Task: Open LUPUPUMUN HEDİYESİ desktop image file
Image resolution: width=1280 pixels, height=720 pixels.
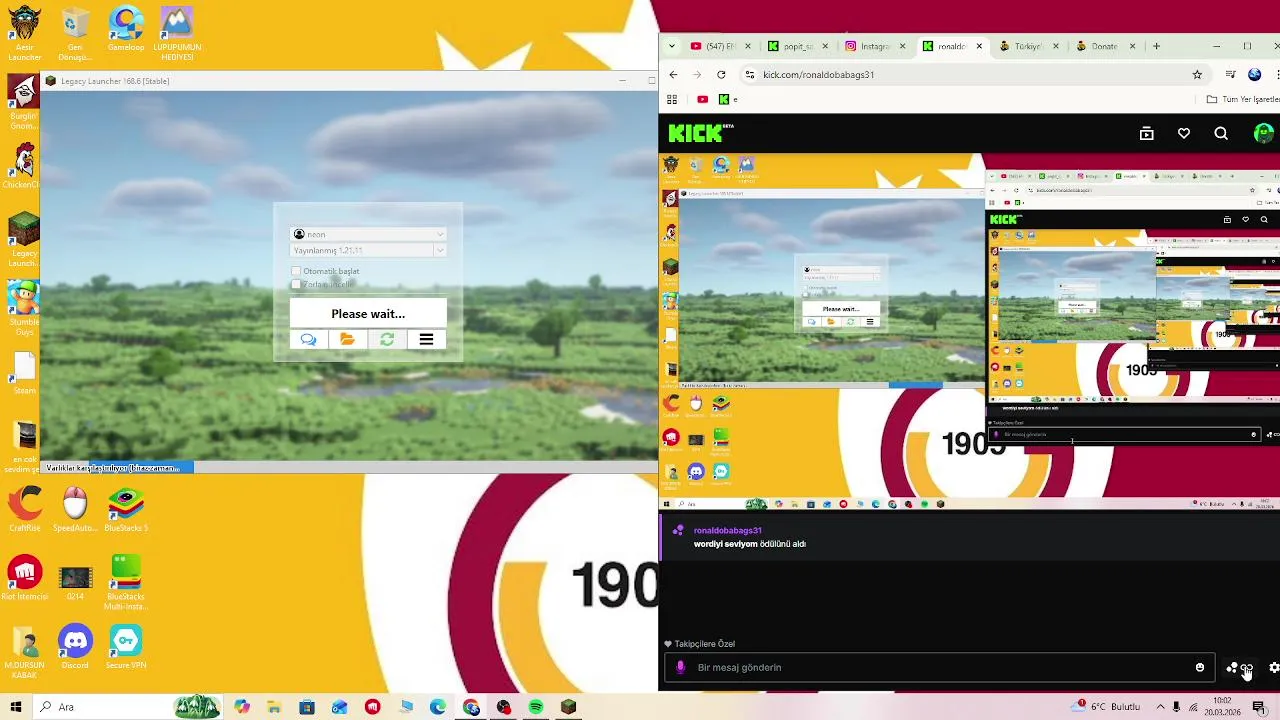Action: 177,33
